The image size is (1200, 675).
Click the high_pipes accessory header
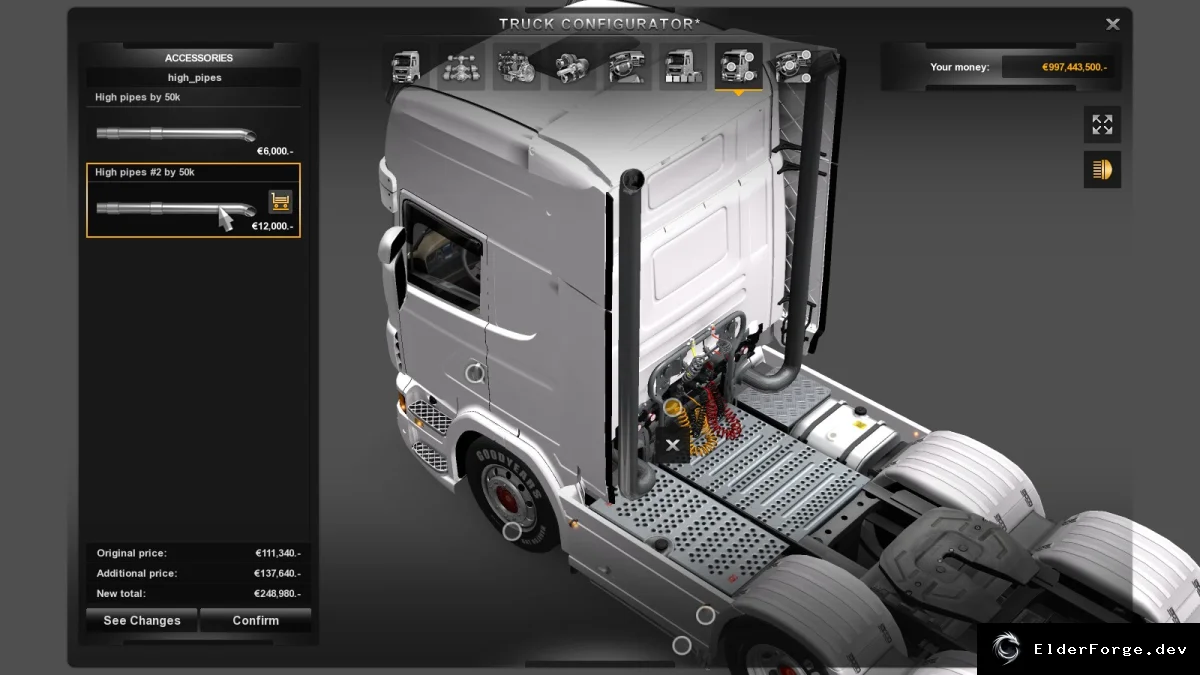[195, 77]
